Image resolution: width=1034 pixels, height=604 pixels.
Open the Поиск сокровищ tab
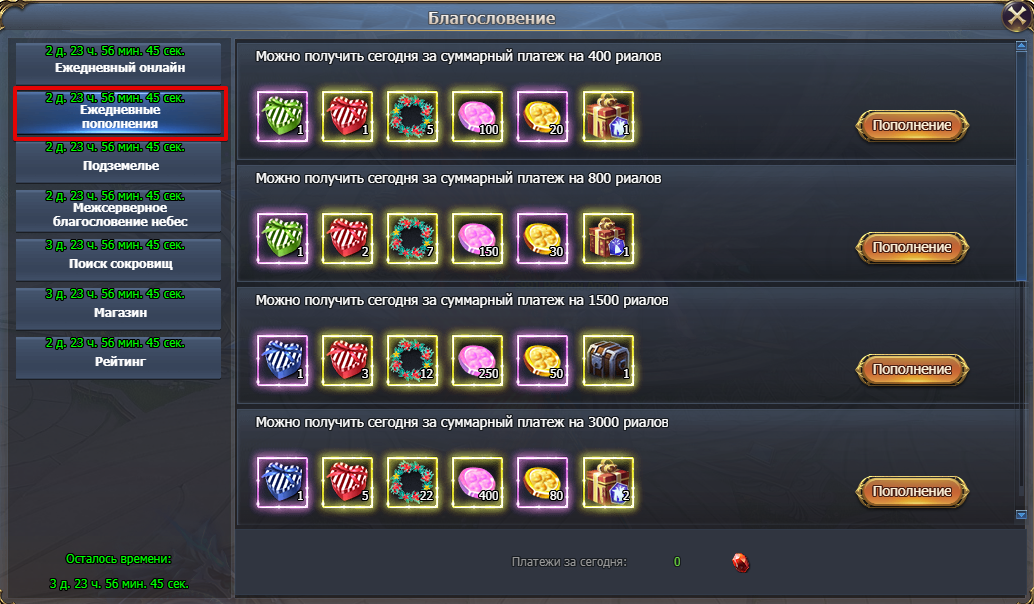(119, 258)
